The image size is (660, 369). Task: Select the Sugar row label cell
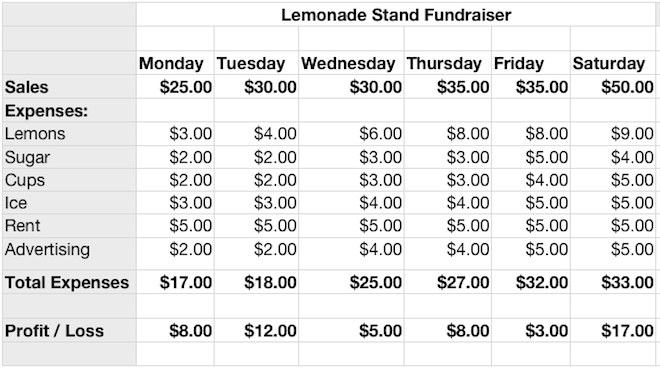point(69,157)
